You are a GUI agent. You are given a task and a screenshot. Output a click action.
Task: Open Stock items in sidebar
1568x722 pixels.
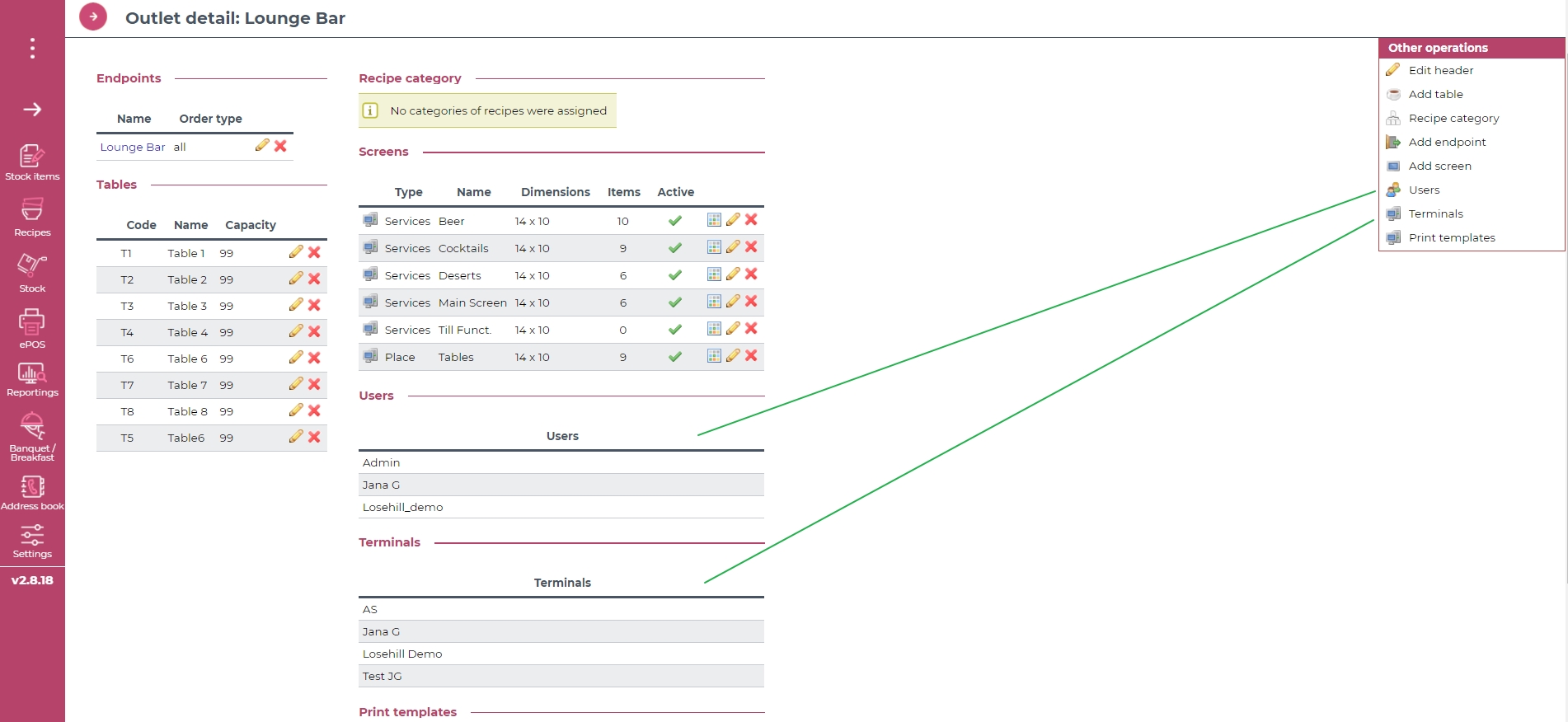pyautogui.click(x=32, y=162)
